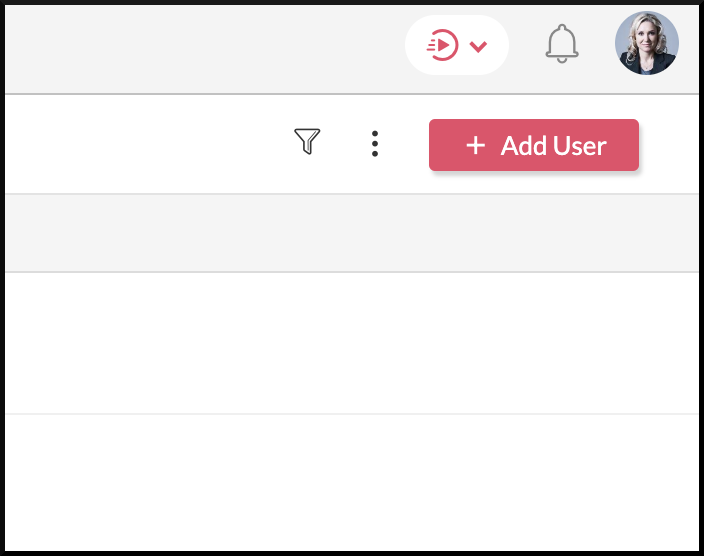
Task: Open the three-dot more options menu
Action: 375,144
